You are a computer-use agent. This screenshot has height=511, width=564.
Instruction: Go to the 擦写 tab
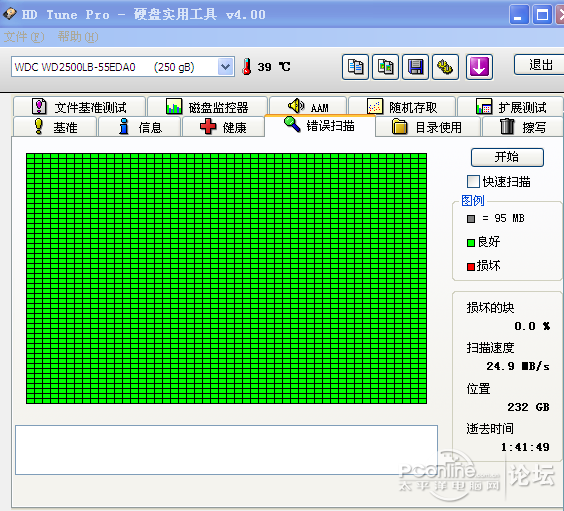pyautogui.click(x=523, y=127)
